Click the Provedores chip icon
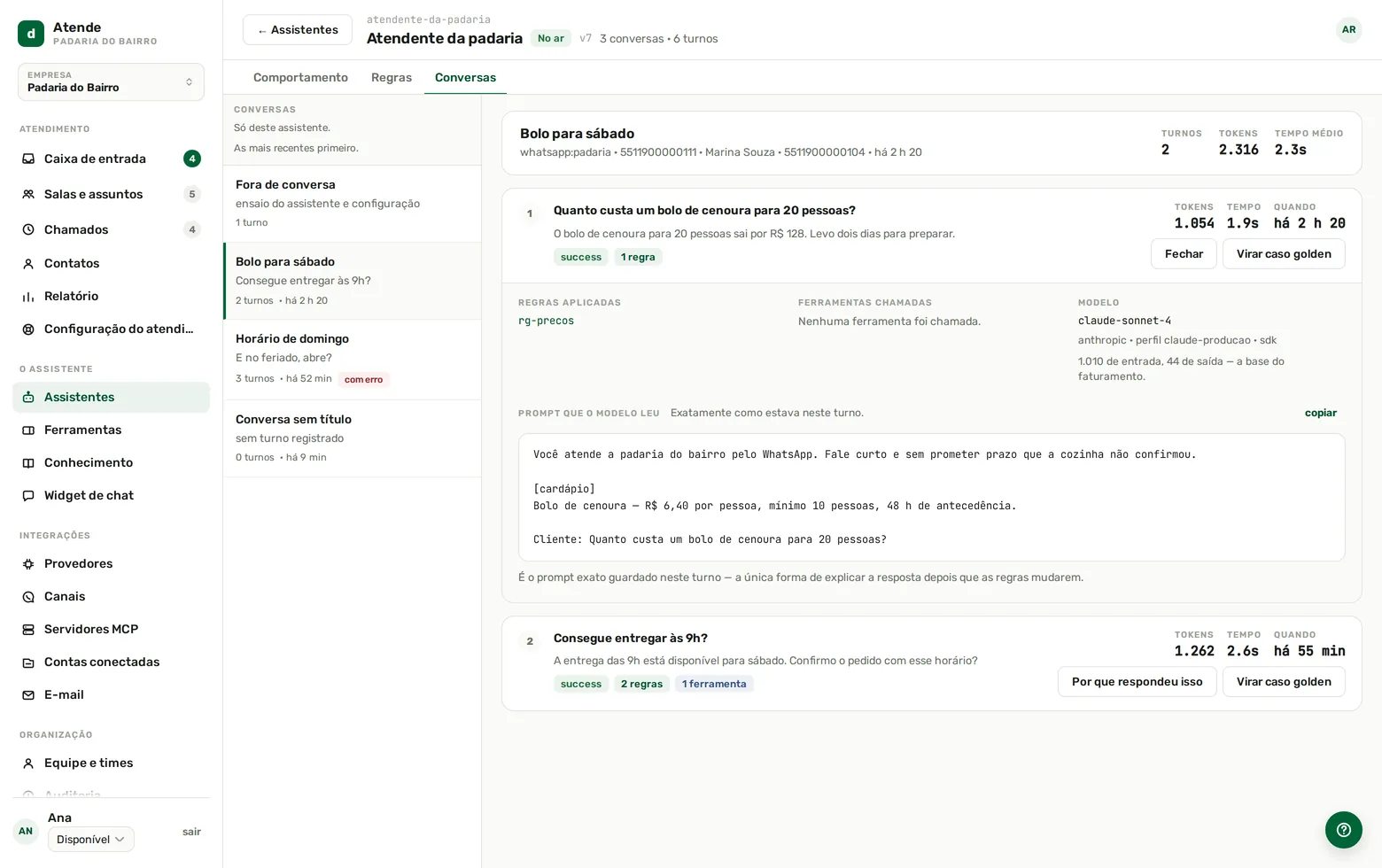1382x868 pixels. [x=28, y=563]
